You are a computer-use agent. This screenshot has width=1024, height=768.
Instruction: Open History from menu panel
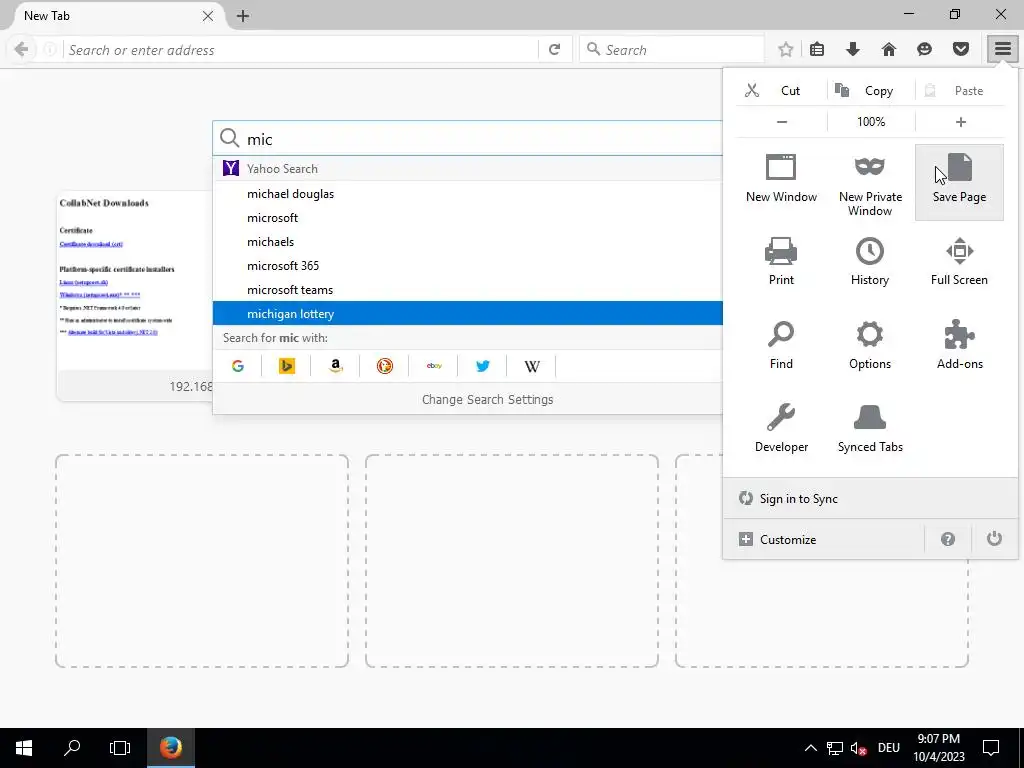(870, 261)
